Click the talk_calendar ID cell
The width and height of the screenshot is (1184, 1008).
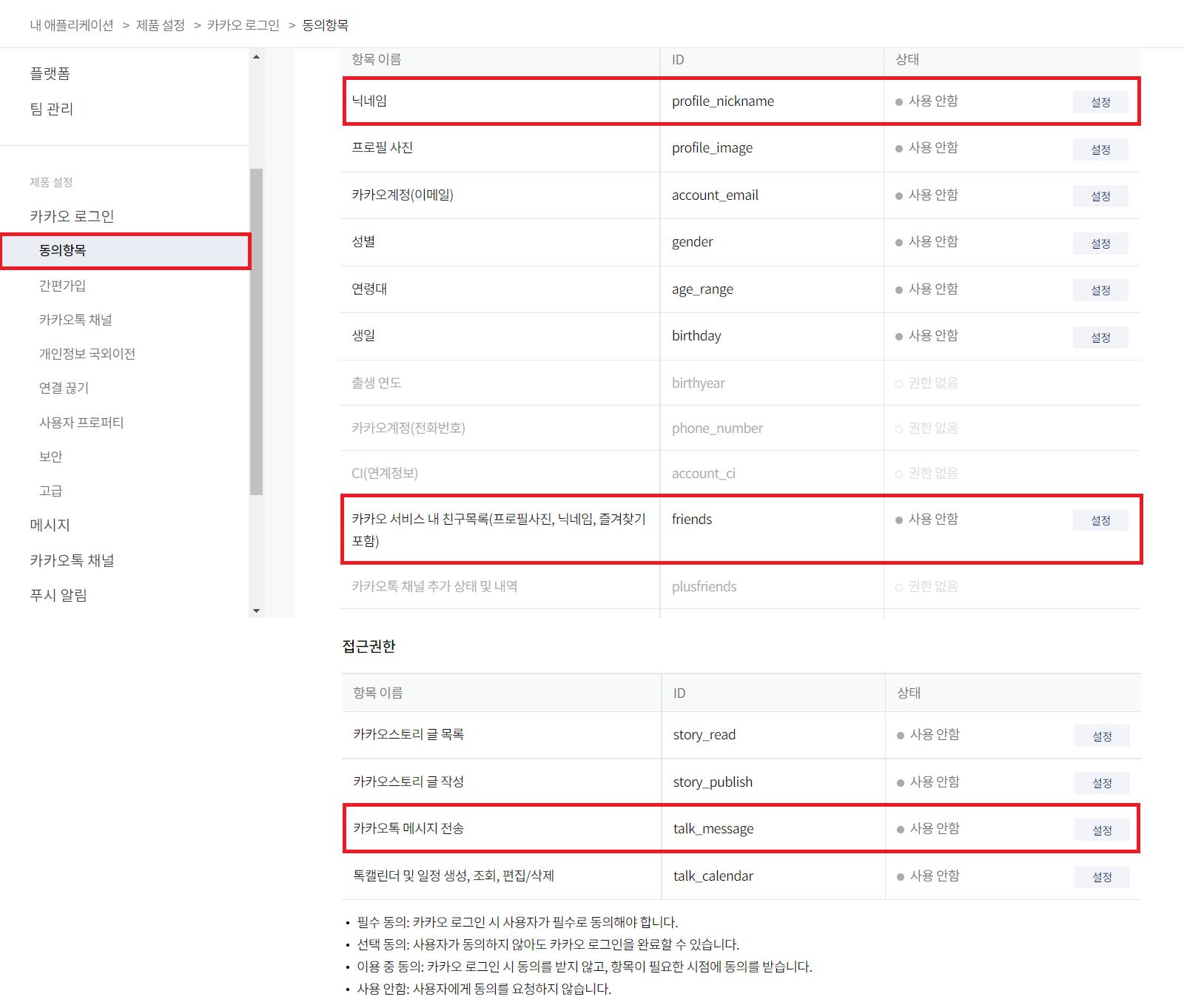coord(713,876)
